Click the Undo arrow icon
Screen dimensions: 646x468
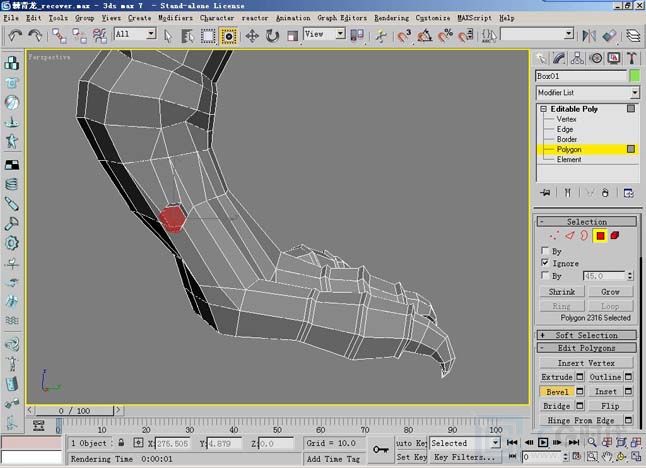click(15, 35)
